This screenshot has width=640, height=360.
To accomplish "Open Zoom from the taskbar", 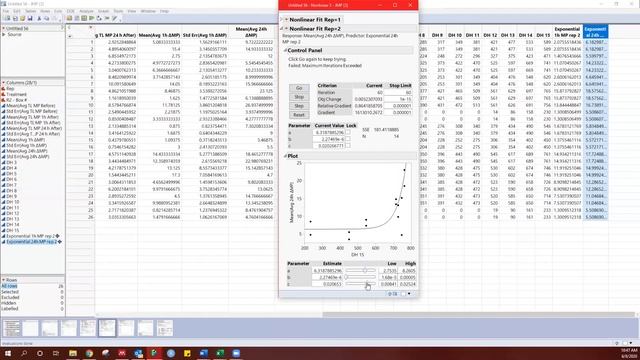I will point(236,353).
